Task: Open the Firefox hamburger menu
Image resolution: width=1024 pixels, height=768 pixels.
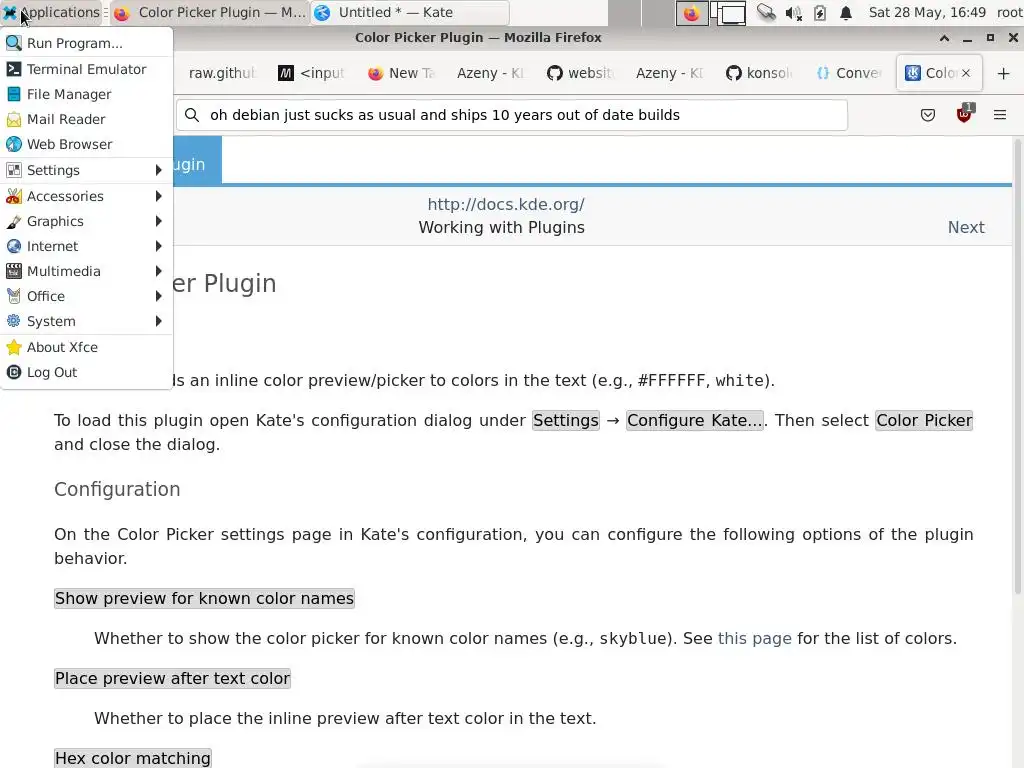Action: (x=1000, y=115)
